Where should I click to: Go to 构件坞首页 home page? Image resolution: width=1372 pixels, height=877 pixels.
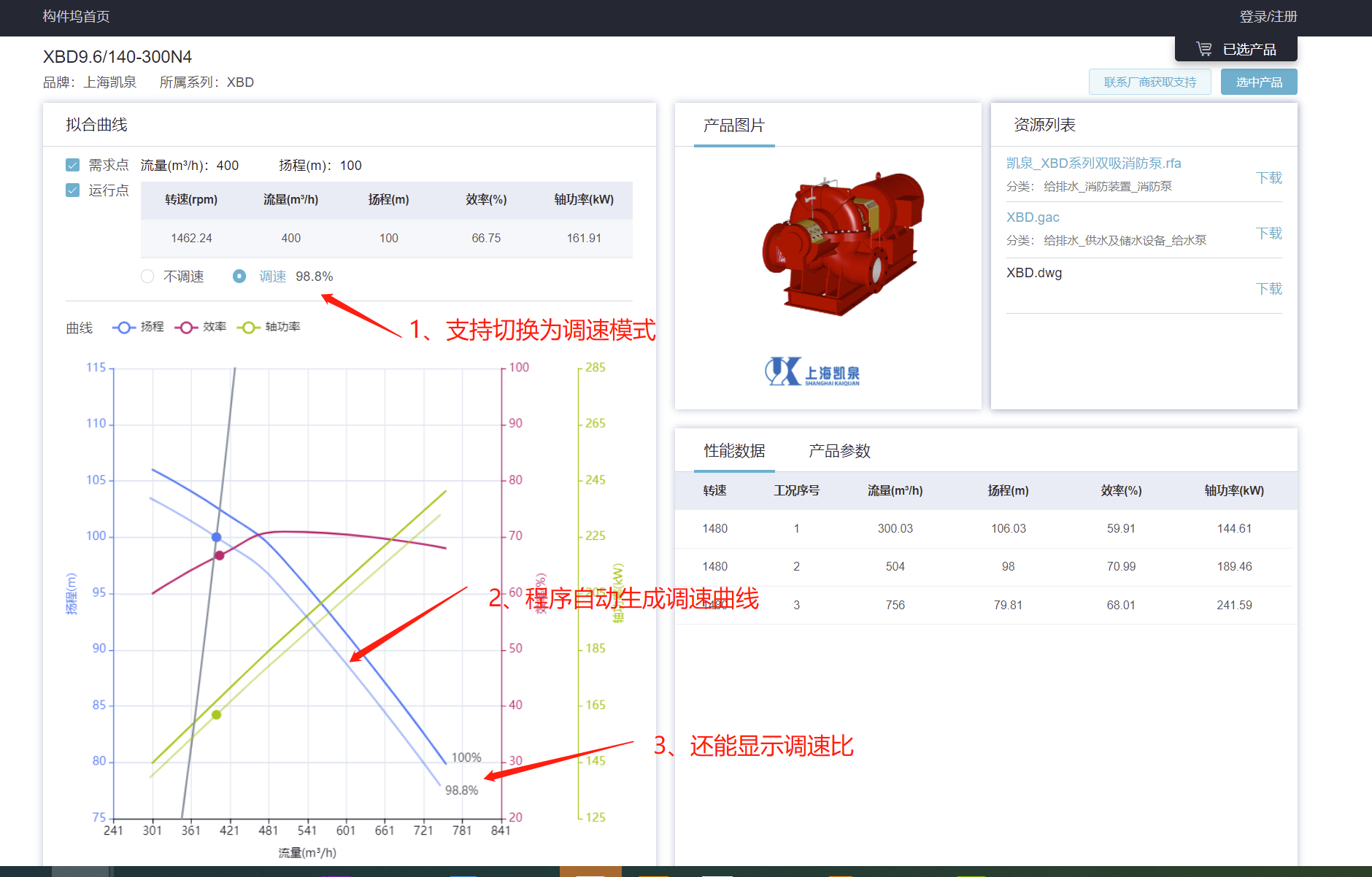[x=76, y=16]
